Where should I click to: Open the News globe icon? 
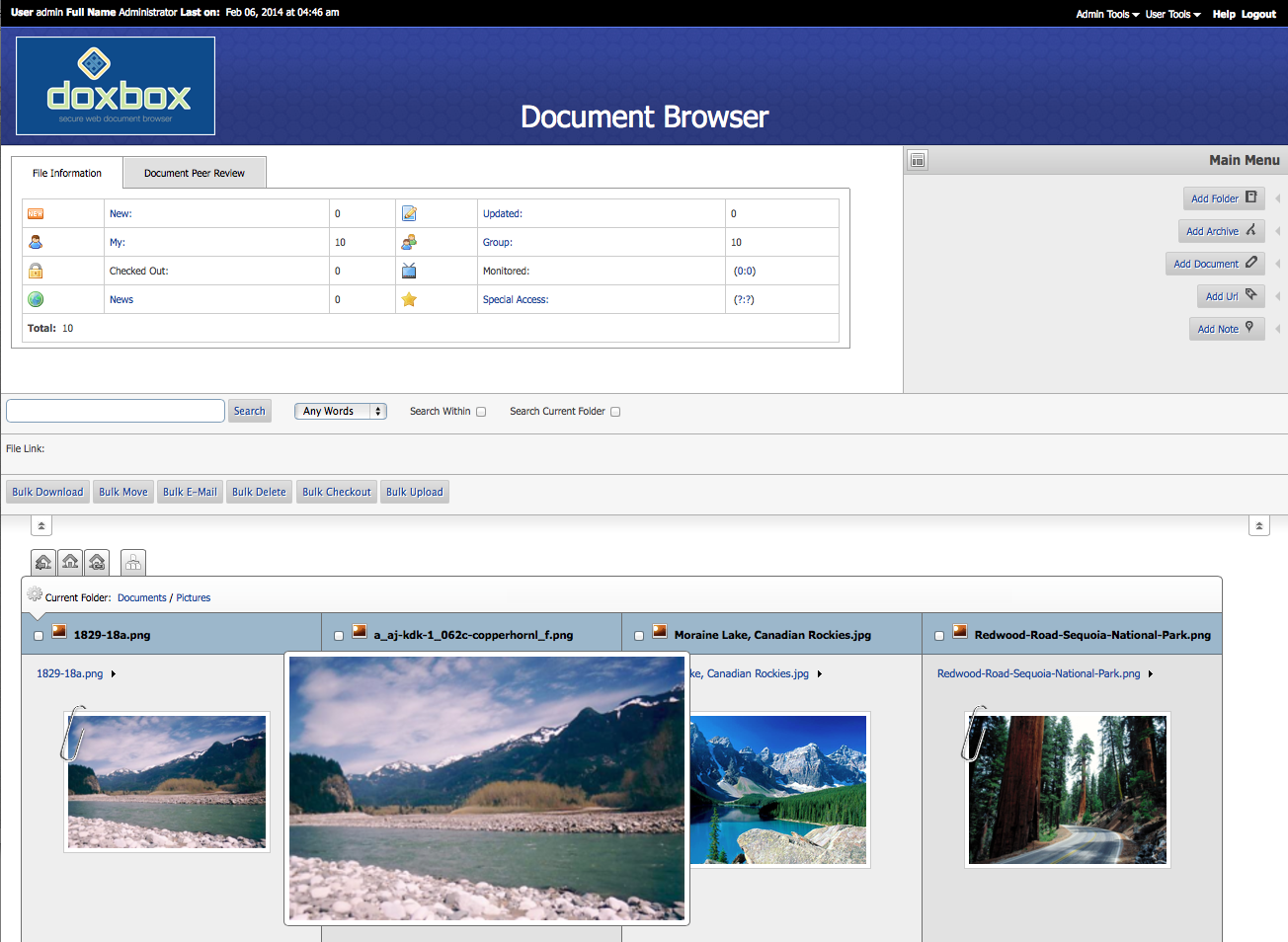point(37,298)
